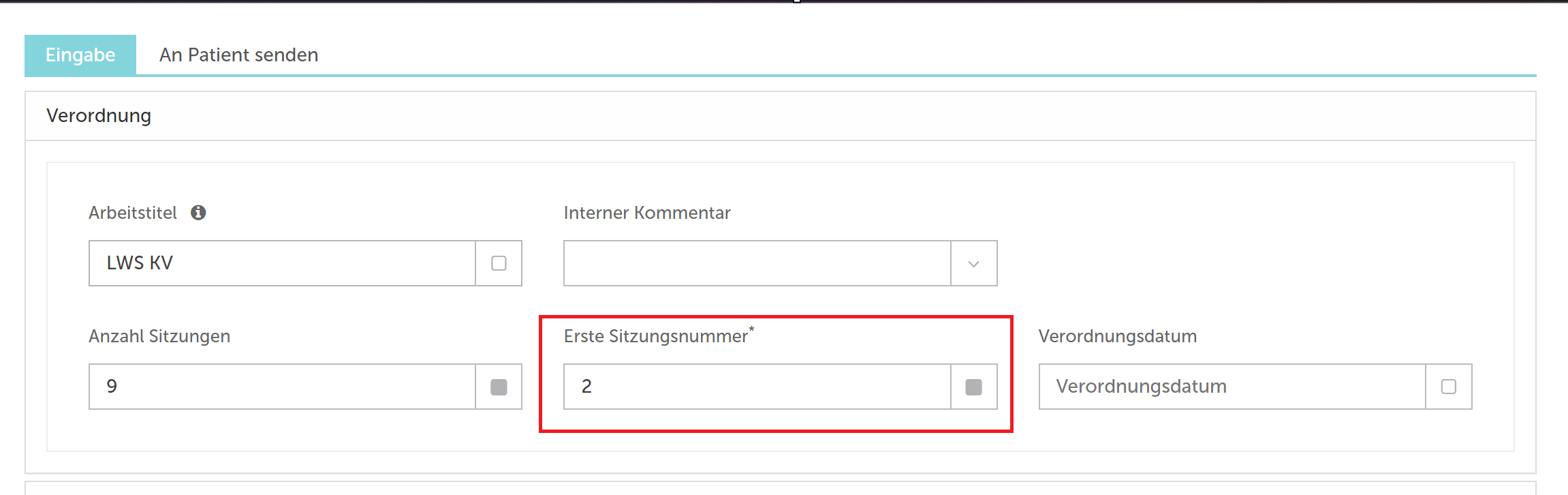Click the Anzahl Sitzungen label
Screen dimensions: 1568x495
(159, 336)
